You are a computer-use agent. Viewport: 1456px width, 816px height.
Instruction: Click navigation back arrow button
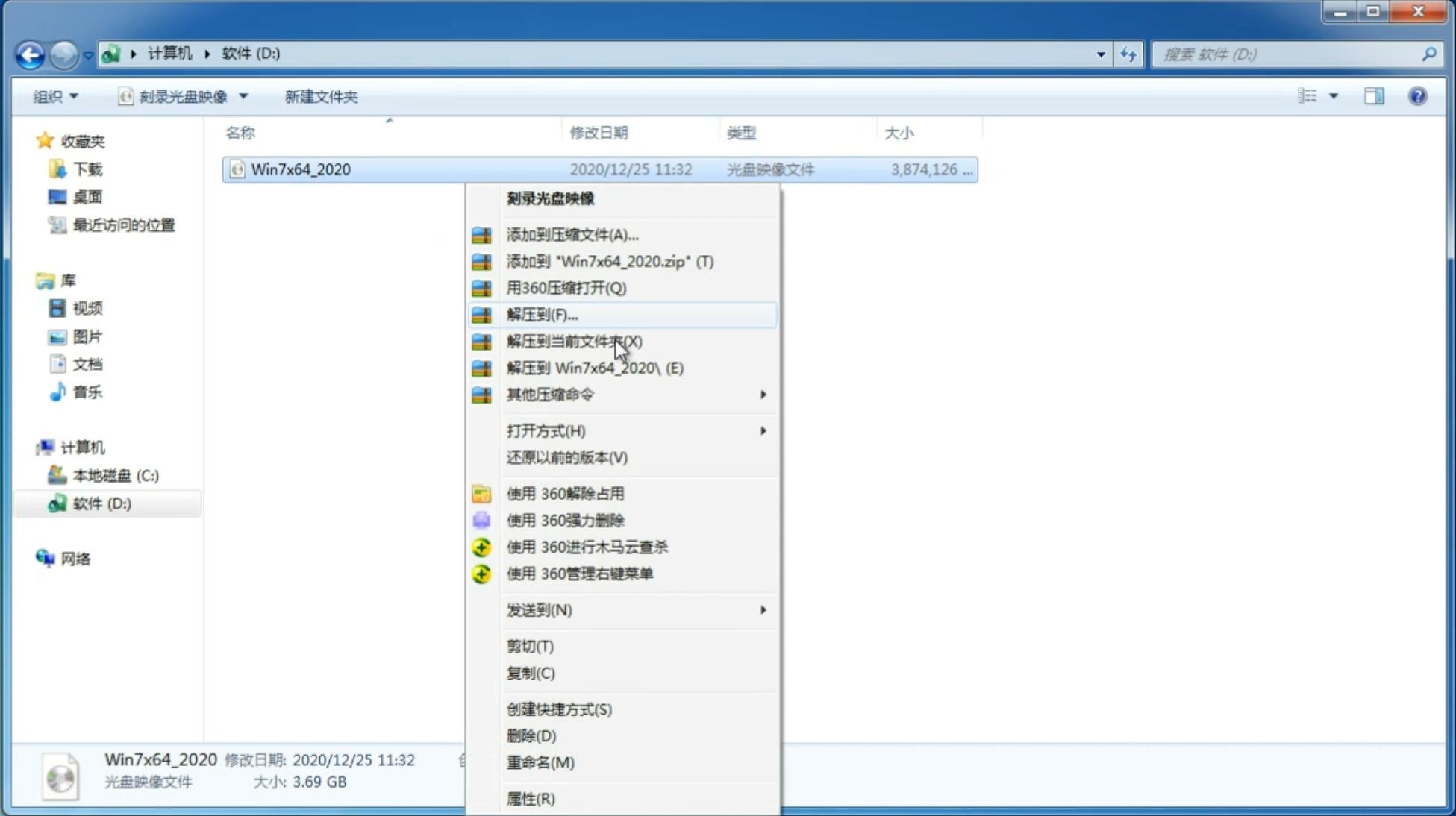[x=29, y=52]
